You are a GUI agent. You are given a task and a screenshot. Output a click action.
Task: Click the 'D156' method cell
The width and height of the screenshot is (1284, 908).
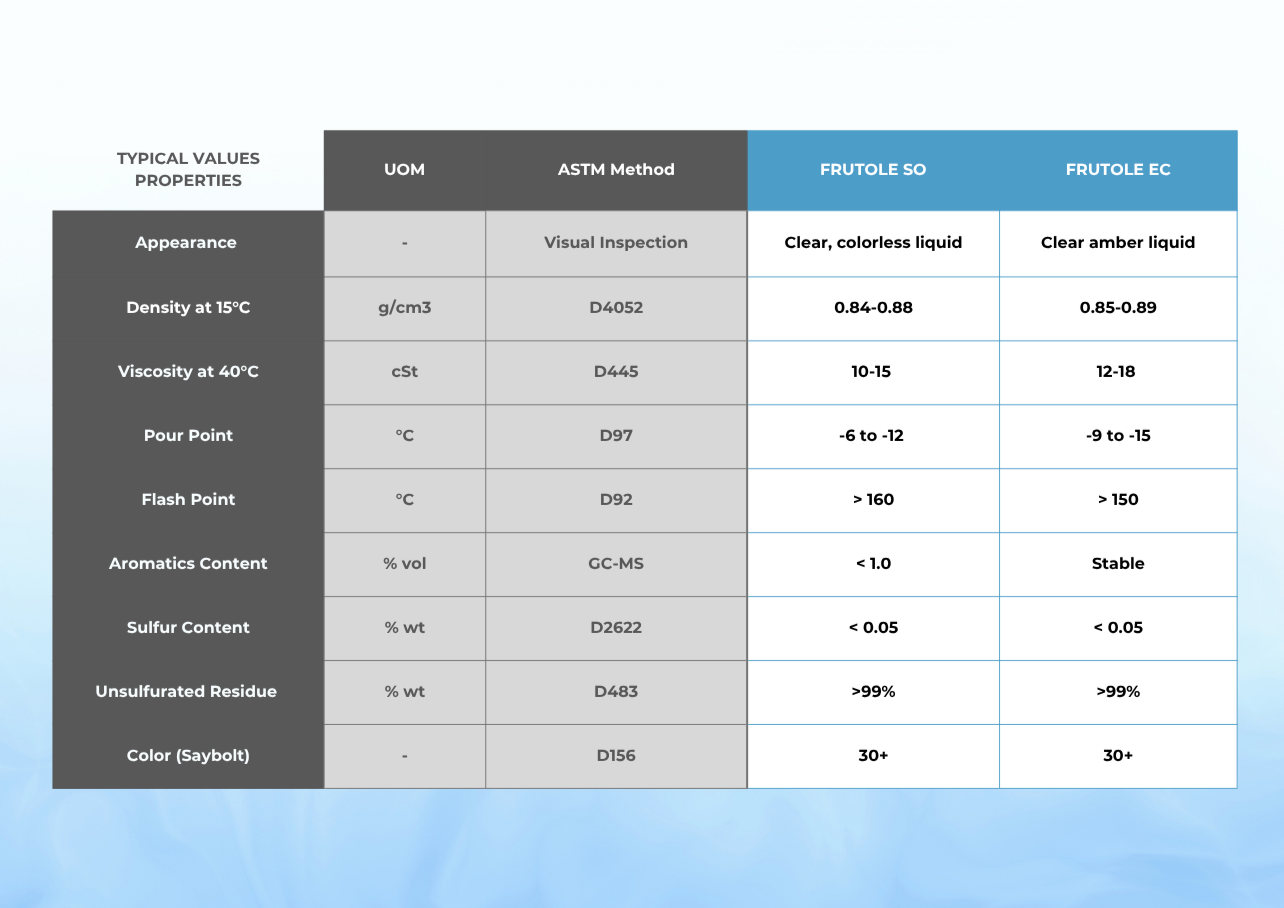[616, 756]
